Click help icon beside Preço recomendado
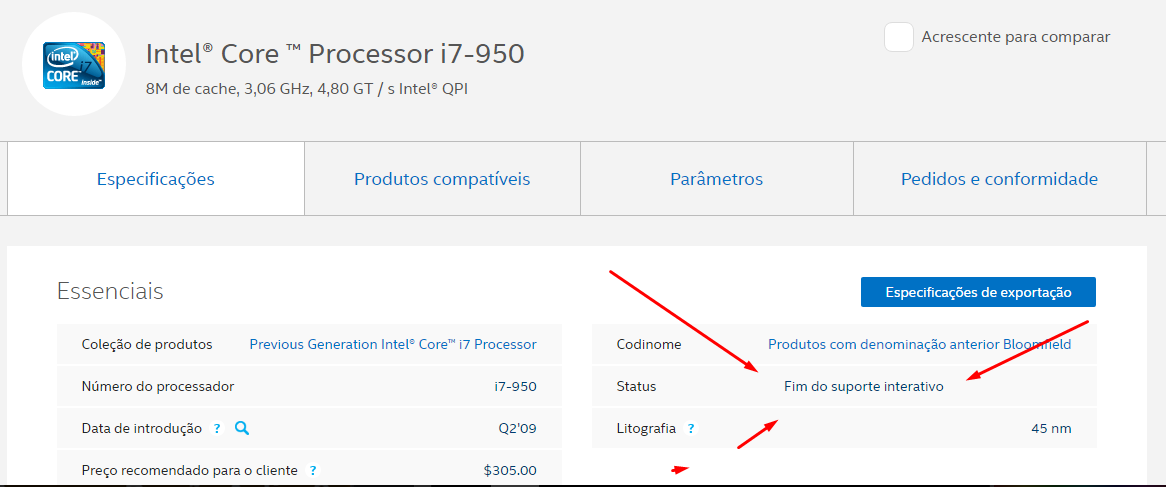This screenshot has height=487, width=1166. point(313,471)
